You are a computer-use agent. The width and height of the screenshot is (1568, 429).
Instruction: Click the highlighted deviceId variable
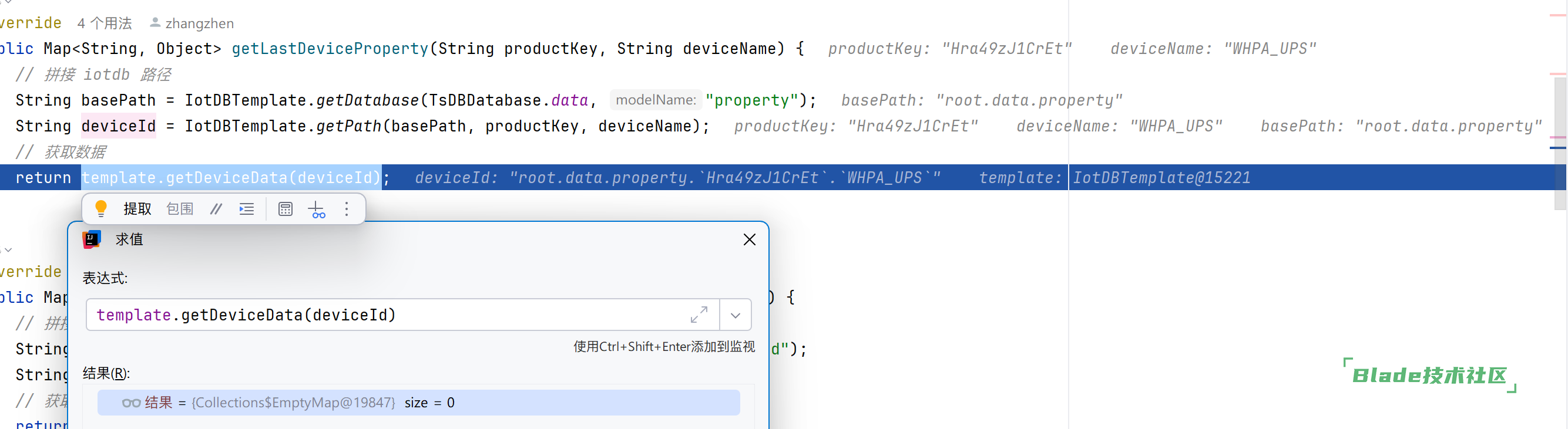(119, 126)
